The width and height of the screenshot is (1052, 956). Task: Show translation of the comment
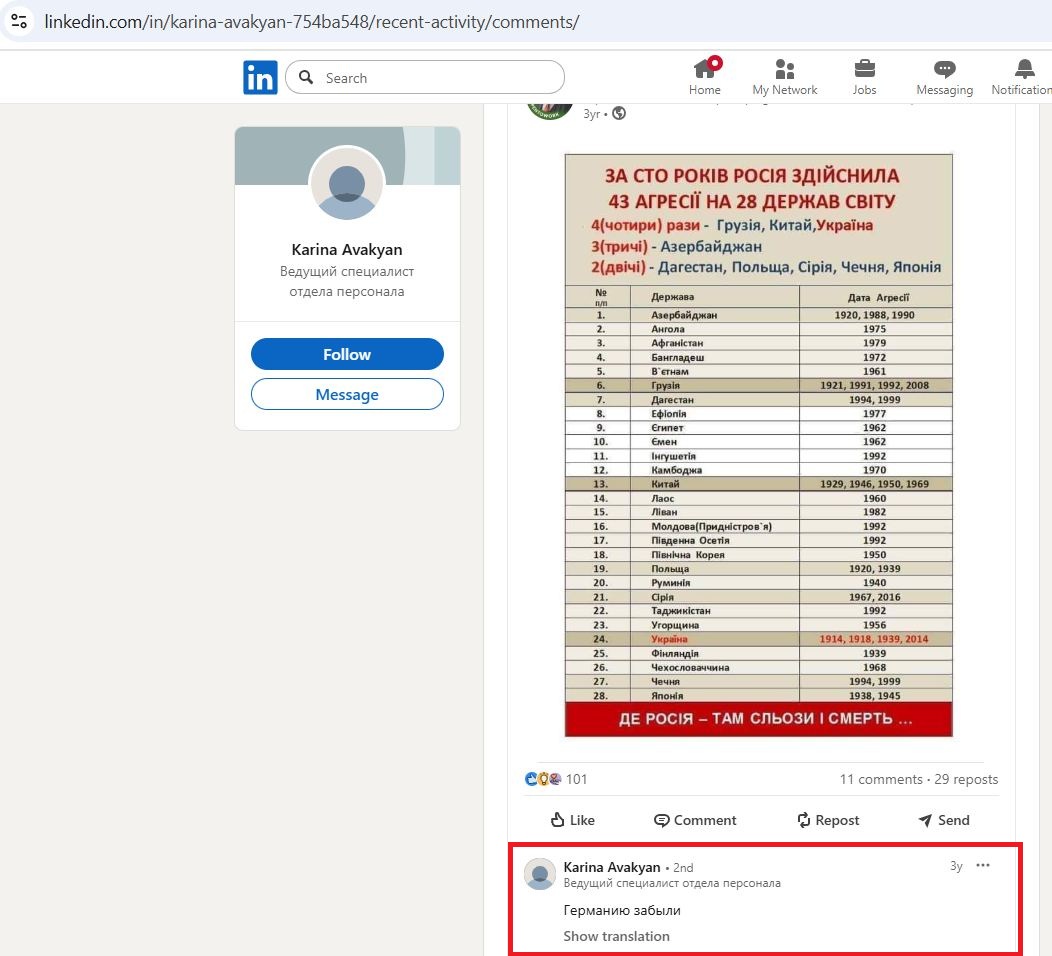[616, 936]
